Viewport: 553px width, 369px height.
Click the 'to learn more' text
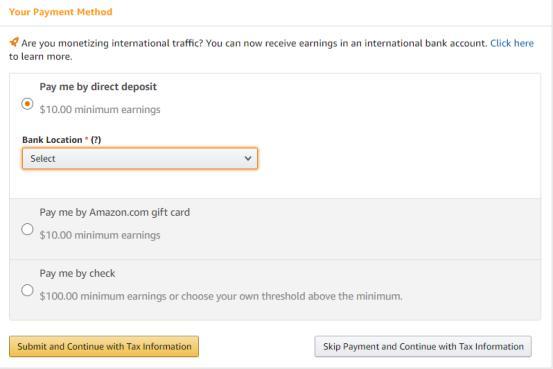tap(41, 56)
